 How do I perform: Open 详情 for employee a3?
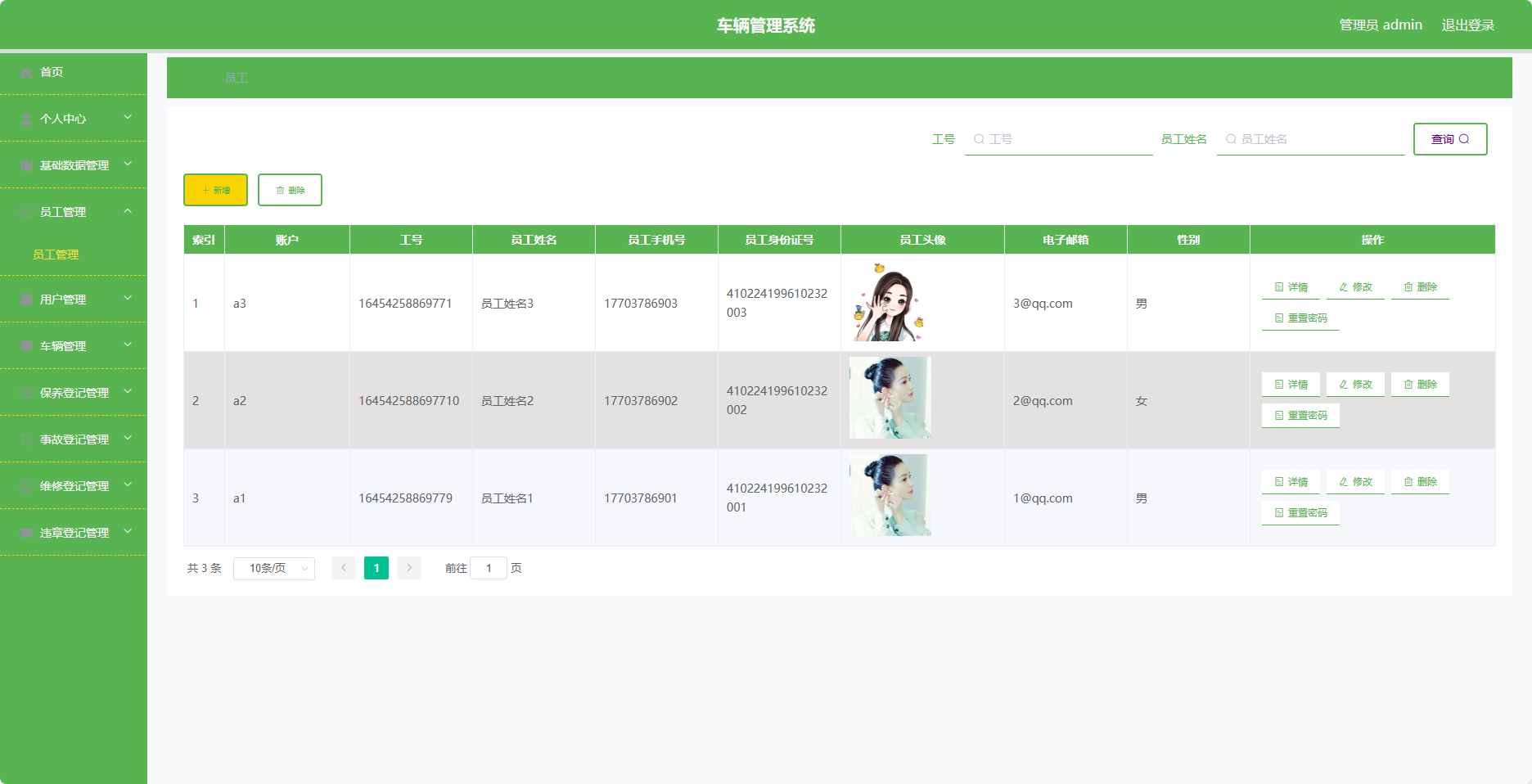coord(1291,287)
